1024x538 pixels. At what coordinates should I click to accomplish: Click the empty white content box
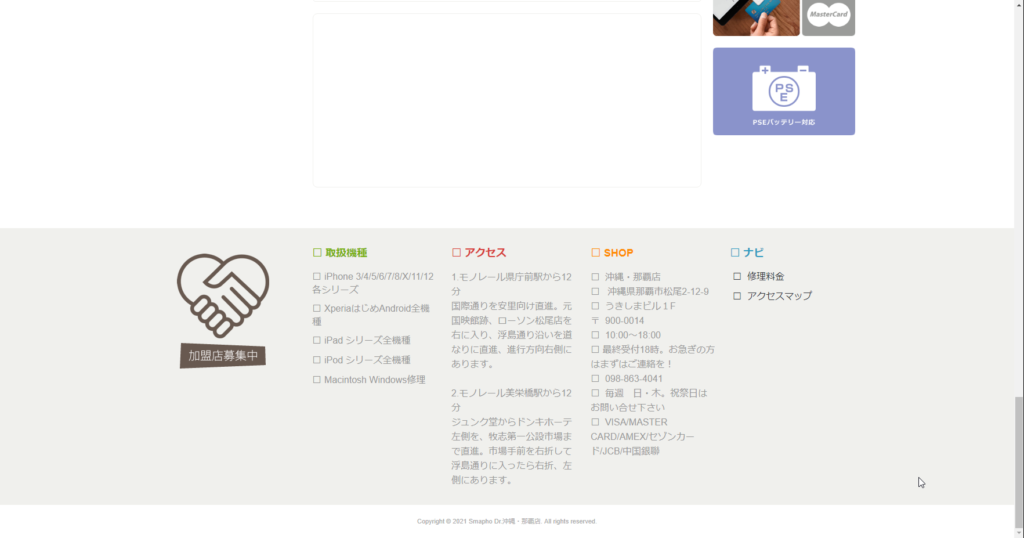[507, 101]
